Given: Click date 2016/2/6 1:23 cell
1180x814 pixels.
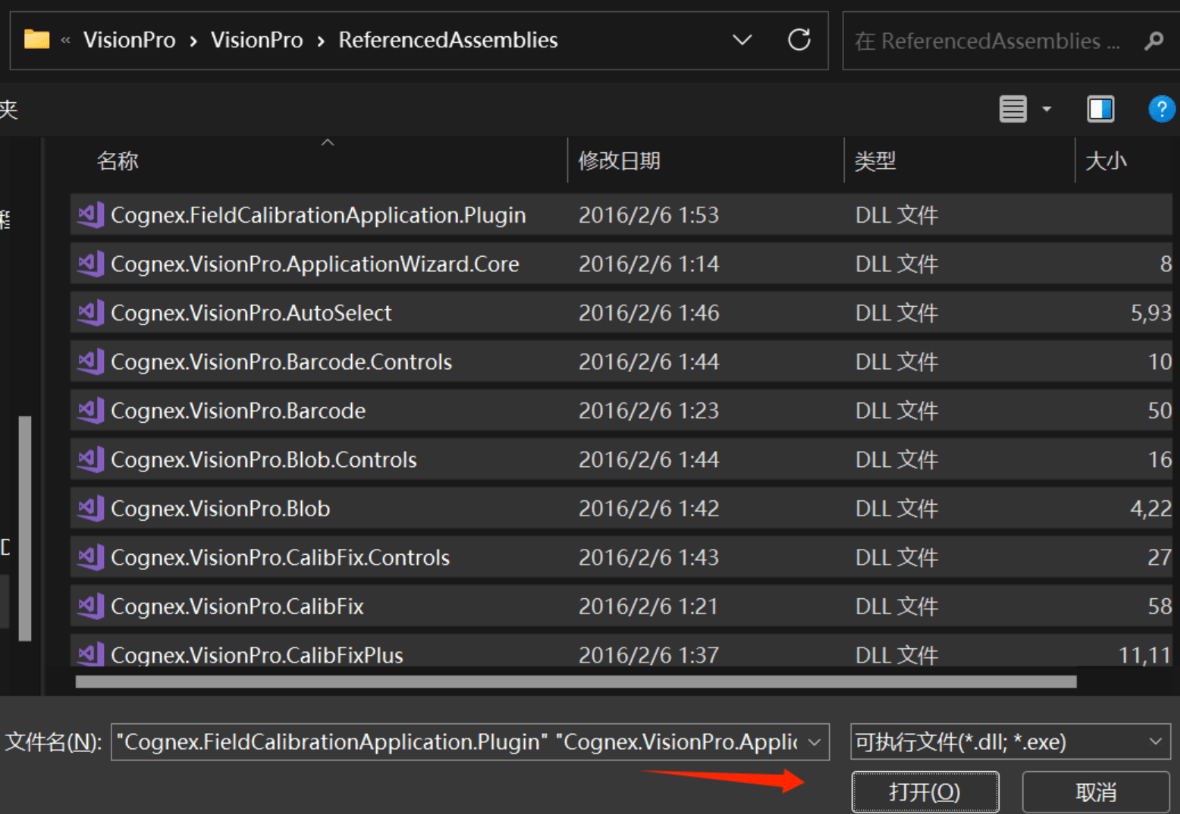Looking at the screenshot, I should [x=649, y=411].
